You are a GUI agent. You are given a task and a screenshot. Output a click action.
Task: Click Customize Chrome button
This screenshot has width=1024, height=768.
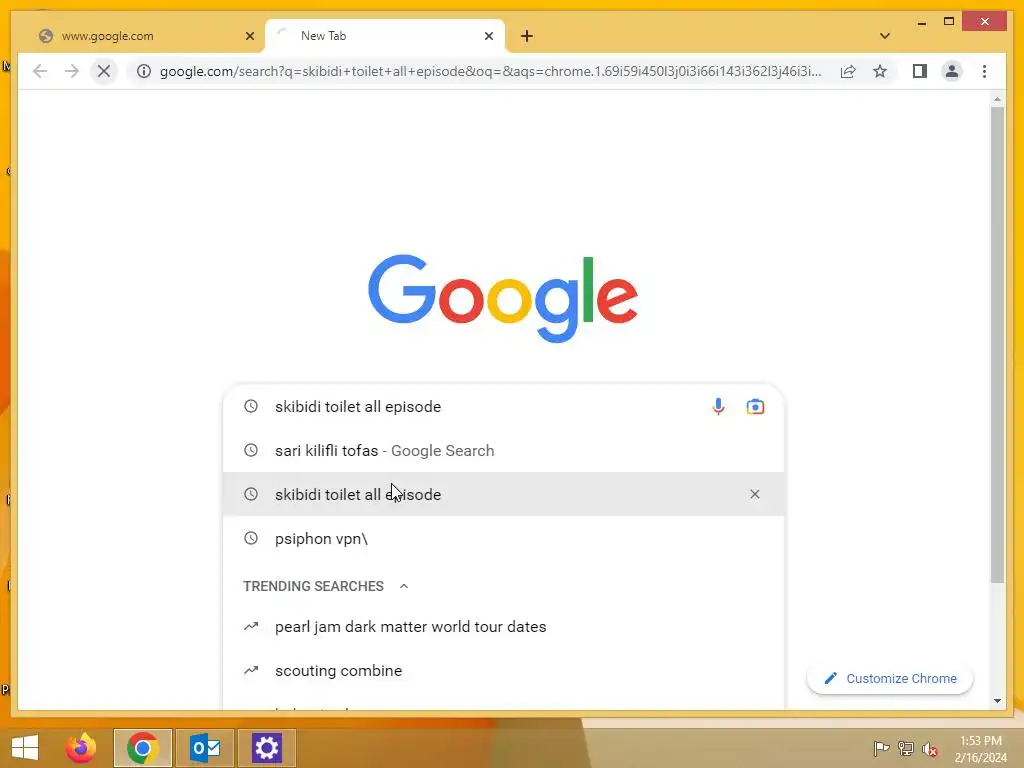point(889,678)
